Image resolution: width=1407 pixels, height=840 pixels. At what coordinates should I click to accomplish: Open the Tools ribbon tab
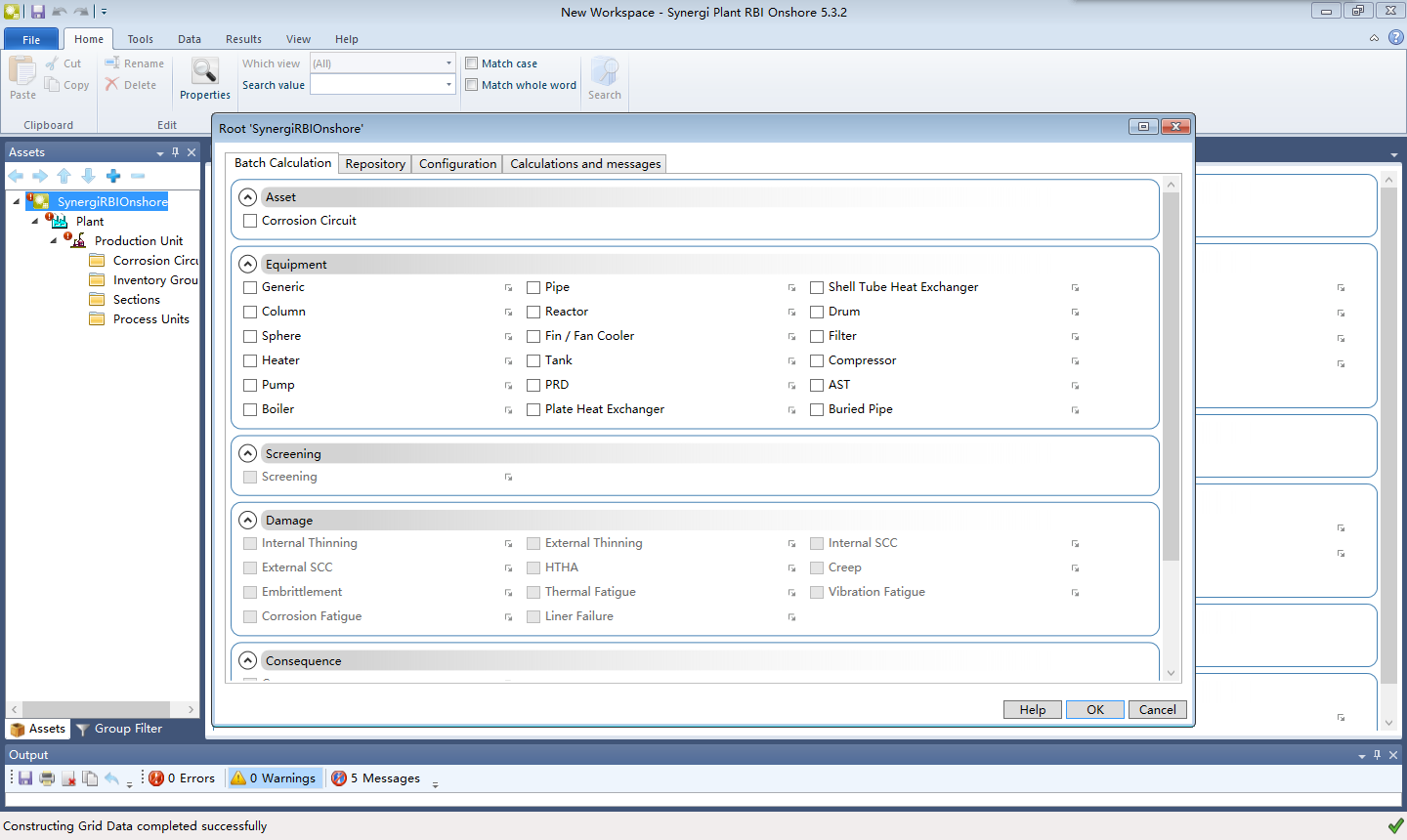pyautogui.click(x=141, y=39)
